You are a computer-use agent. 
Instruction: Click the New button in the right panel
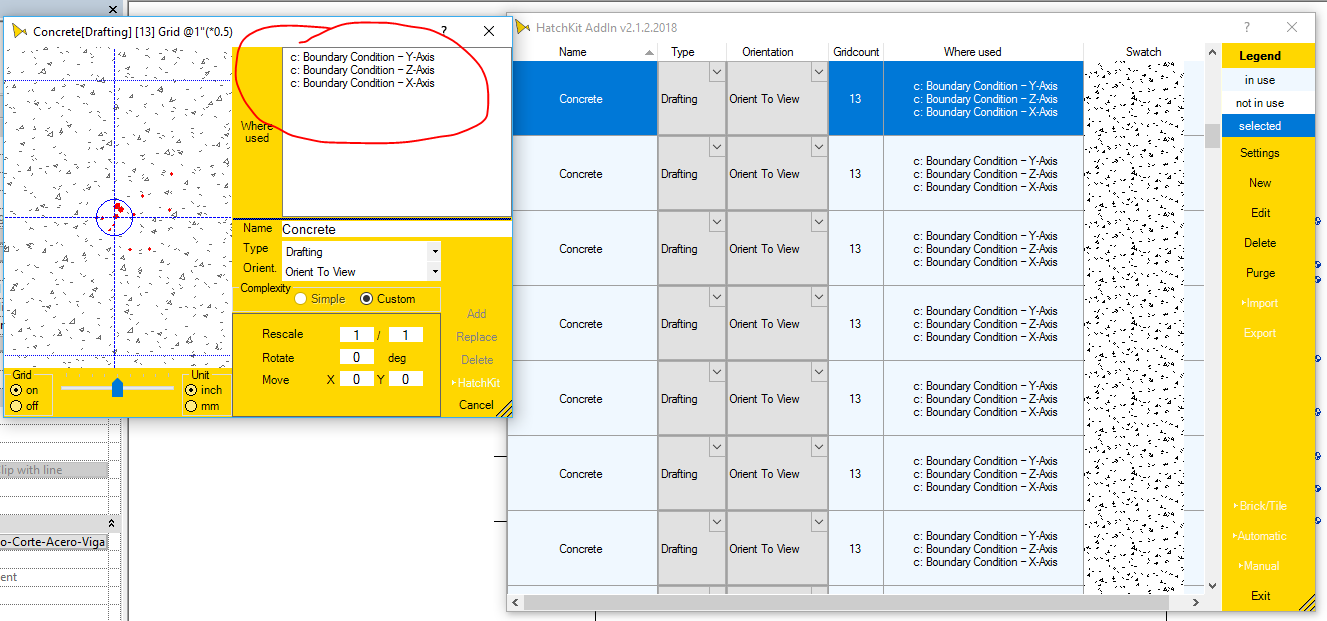pos(1259,182)
